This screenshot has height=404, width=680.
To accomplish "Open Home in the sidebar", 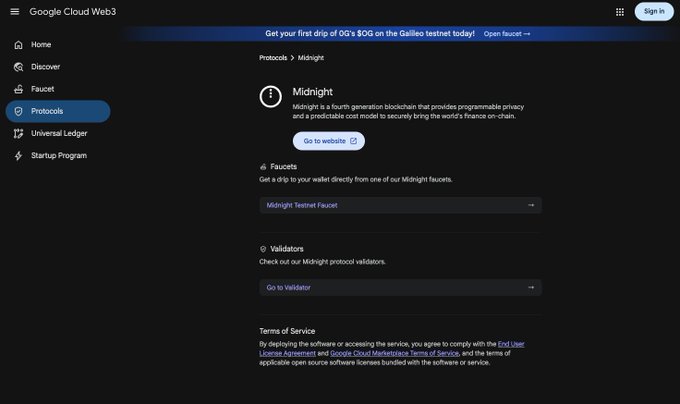I will coord(58,45).
